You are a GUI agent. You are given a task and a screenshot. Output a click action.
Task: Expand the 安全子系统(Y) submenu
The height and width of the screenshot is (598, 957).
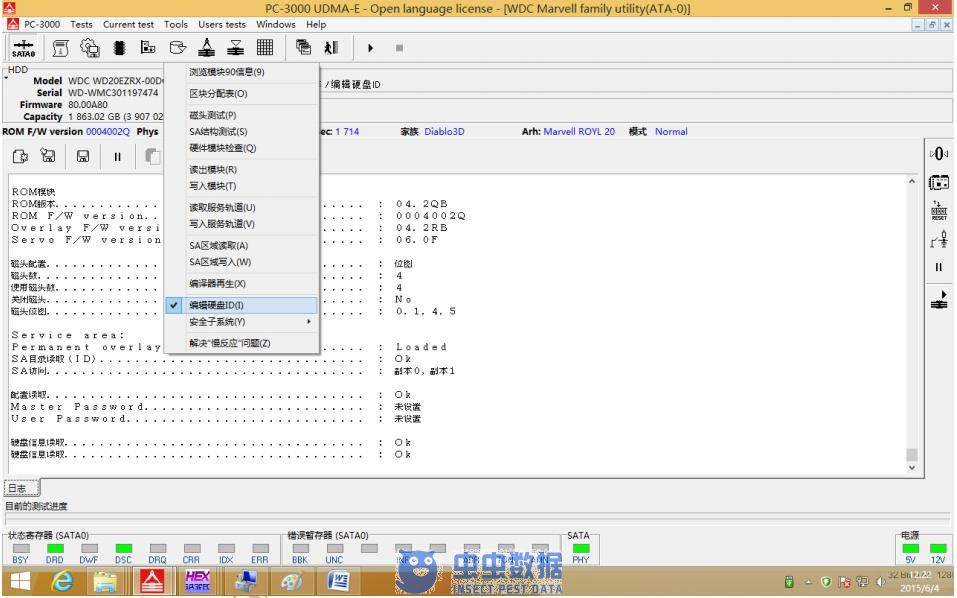(242, 322)
